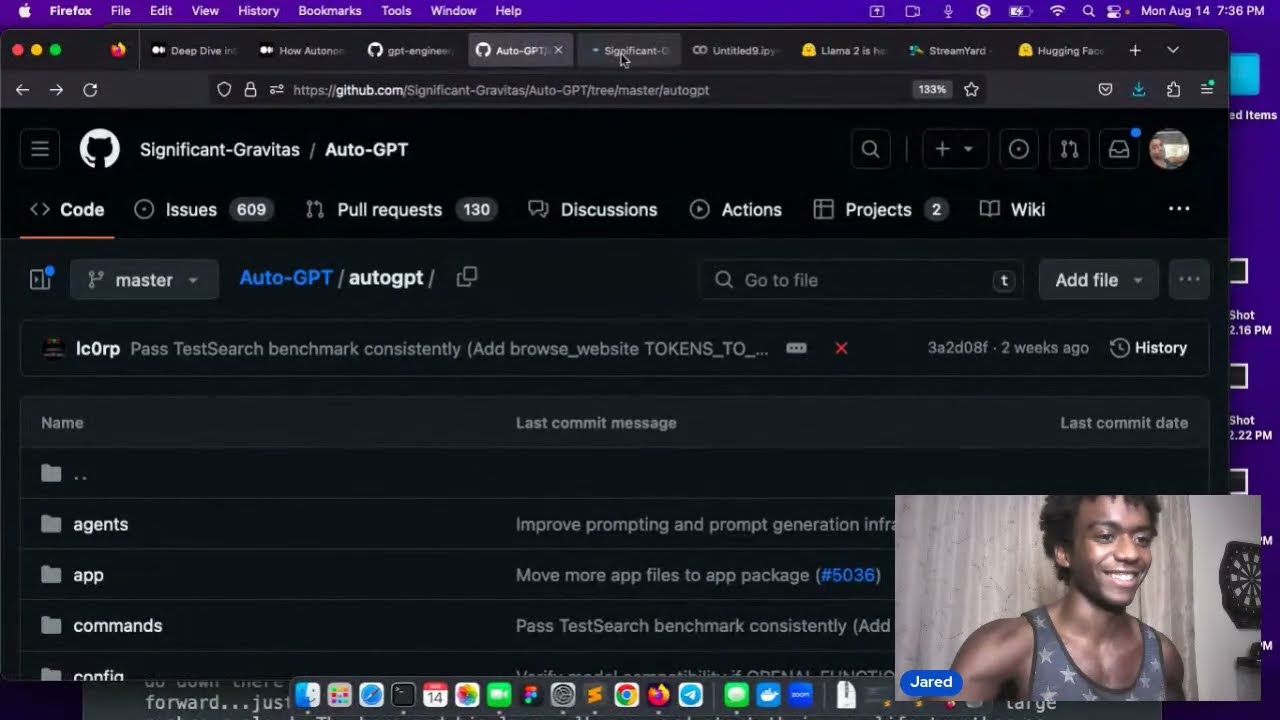Open the Issues circle-dot header icon
The height and width of the screenshot is (720, 1280).
click(1018, 149)
